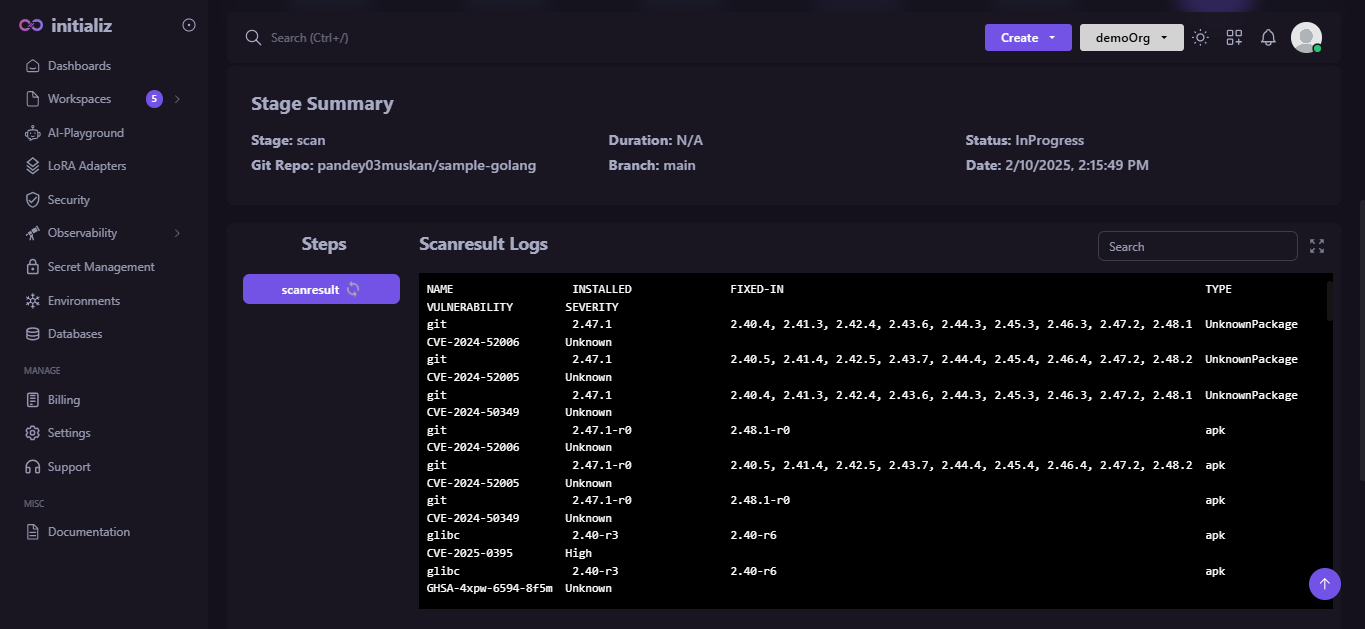Expand the Observability chevron arrow
1365x629 pixels.
(x=177, y=233)
